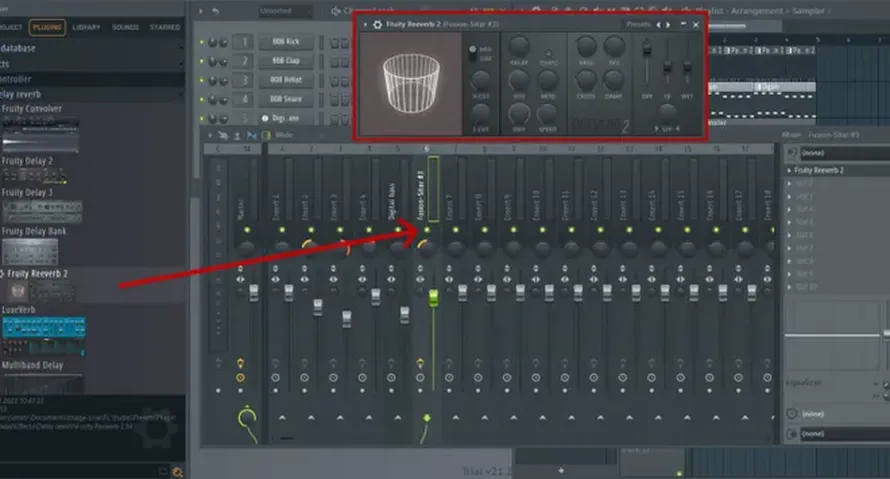This screenshot has width=890, height=479.
Task: Open the 808 Clap channel button
Action: tap(286, 61)
